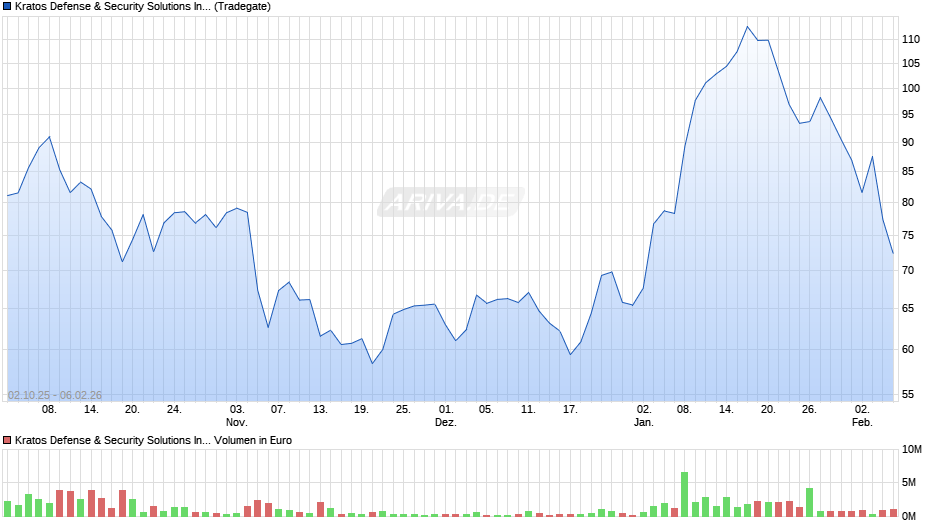Click the '24.' date label in October
This screenshot has height=526, width=940.
(x=174, y=409)
